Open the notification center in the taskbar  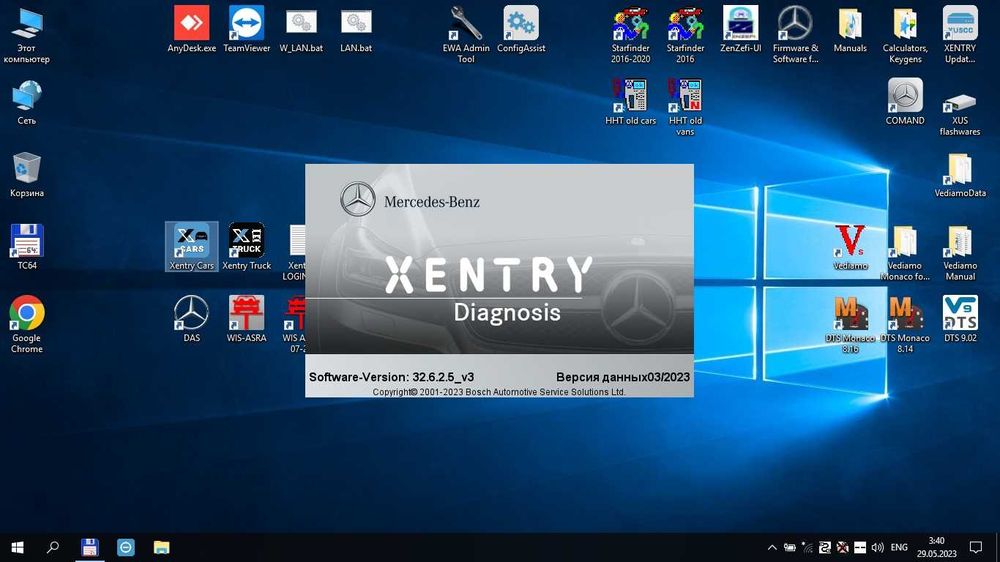point(976,547)
